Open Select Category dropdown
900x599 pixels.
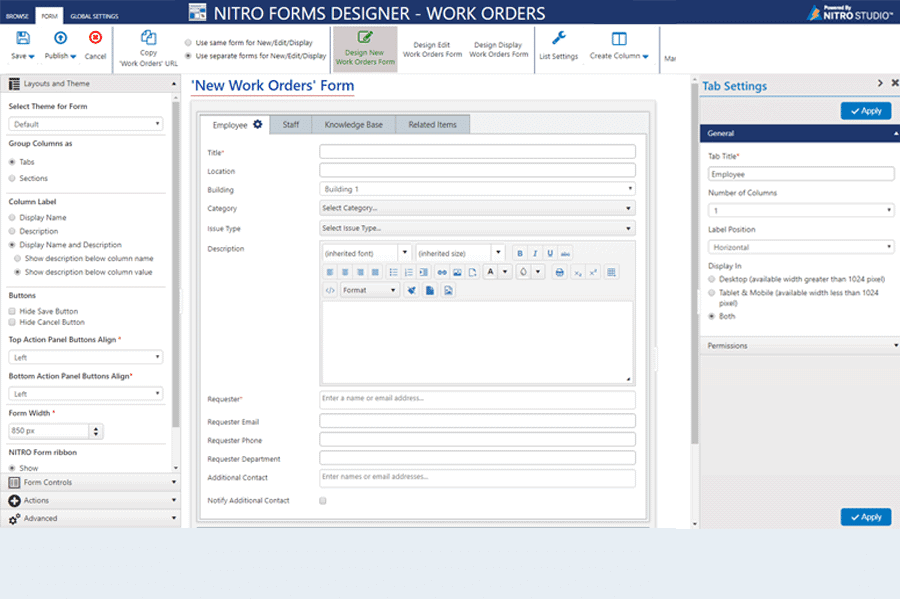[478, 208]
